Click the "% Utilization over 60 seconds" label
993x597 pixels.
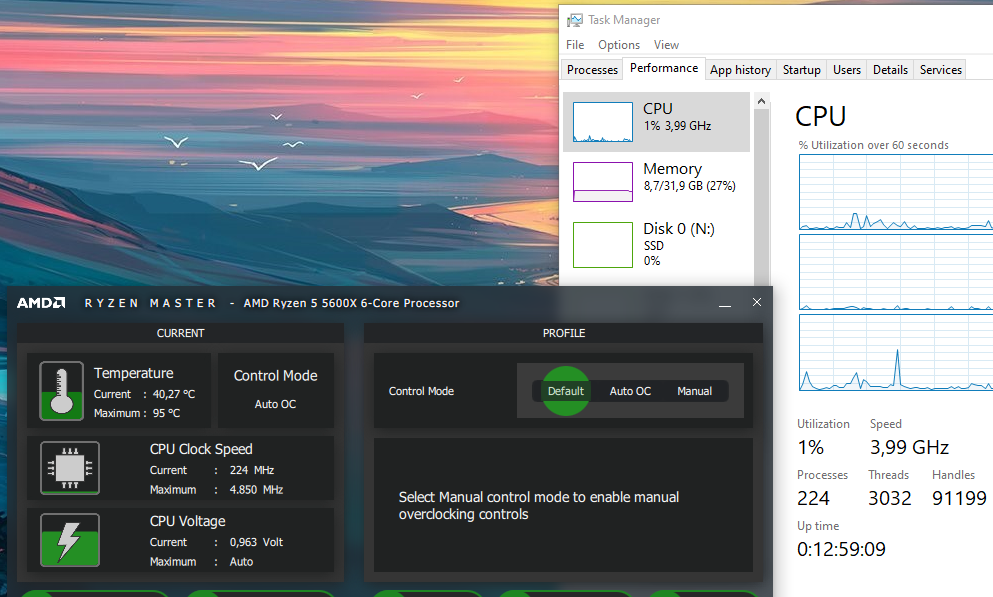[x=874, y=145]
